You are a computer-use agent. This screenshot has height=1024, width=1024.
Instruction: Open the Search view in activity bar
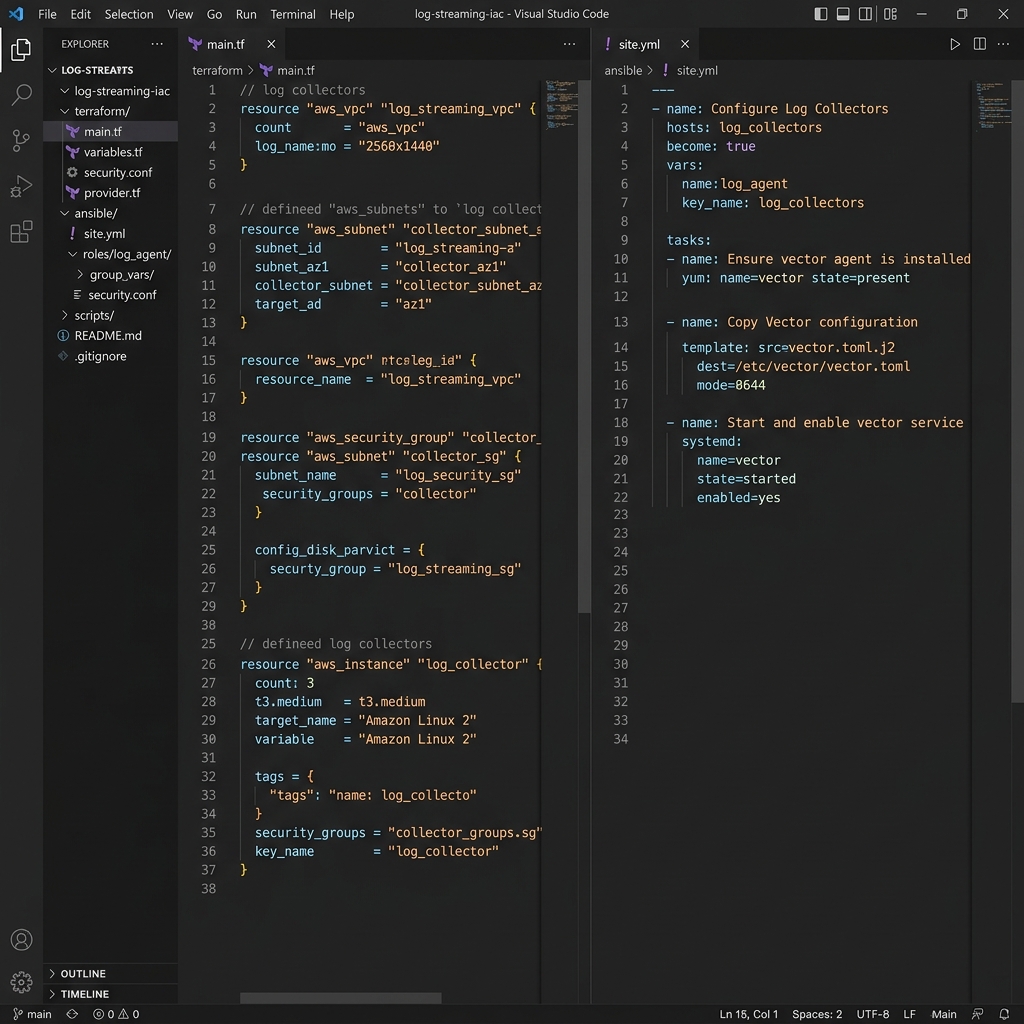point(21,95)
